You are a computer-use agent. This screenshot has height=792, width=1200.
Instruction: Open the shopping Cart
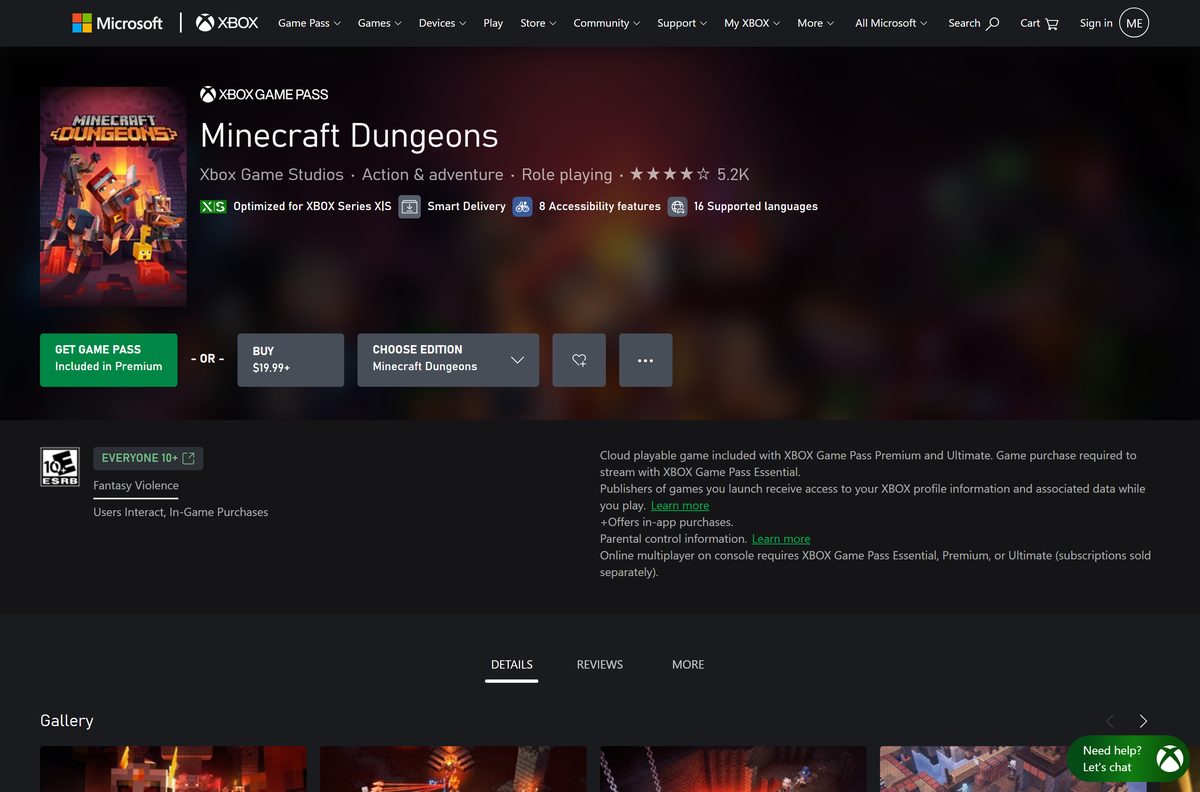[1040, 23]
